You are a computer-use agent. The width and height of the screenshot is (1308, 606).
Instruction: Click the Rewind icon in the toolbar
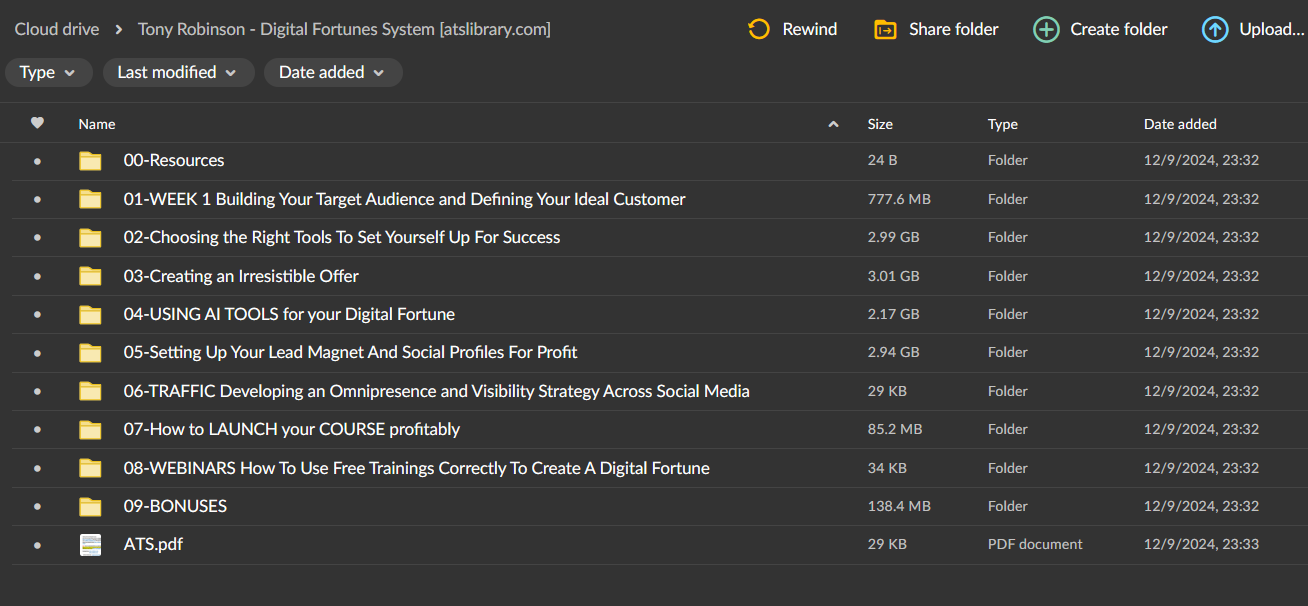click(x=759, y=29)
